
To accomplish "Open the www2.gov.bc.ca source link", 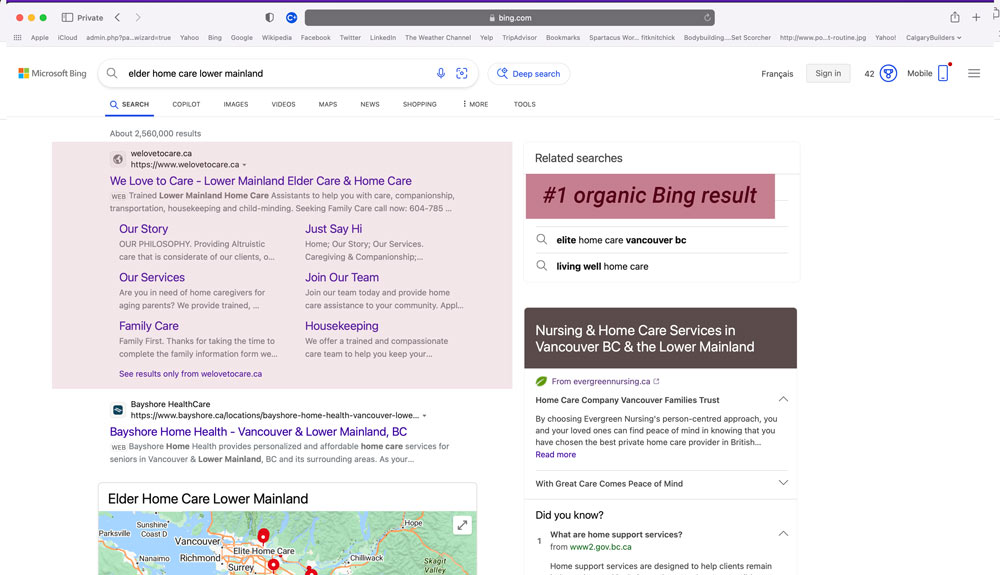I will [x=600, y=547].
